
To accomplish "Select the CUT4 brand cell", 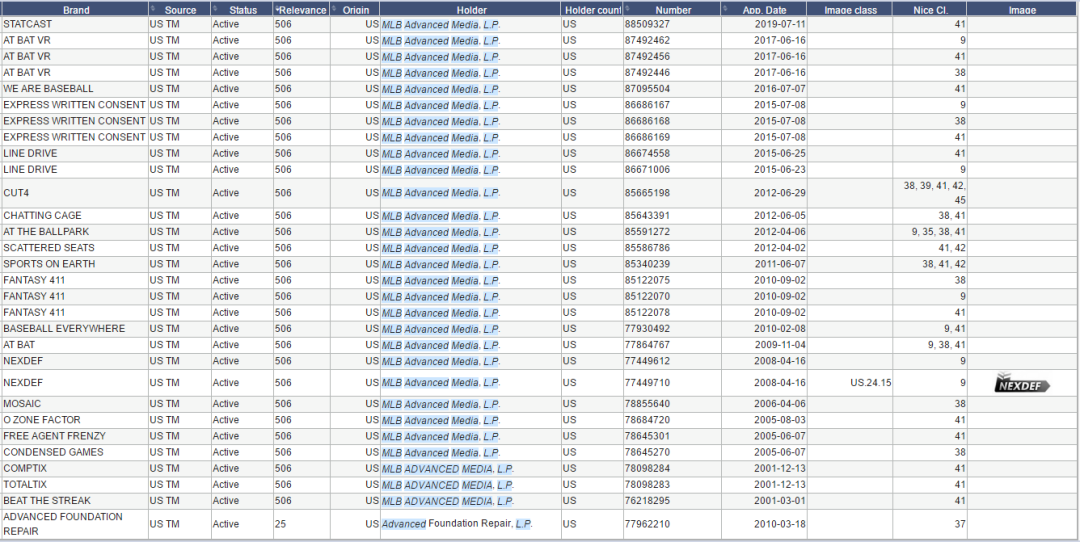I will [x=74, y=193].
